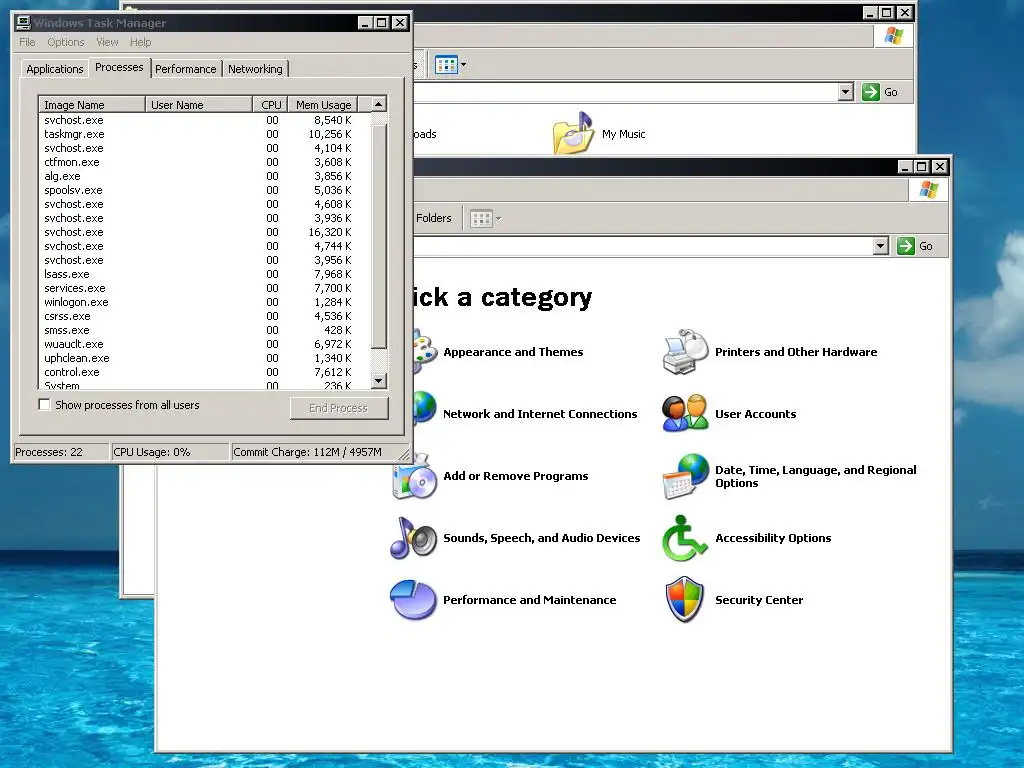Switch to the Performance tab
The width and height of the screenshot is (1024, 768).
tap(185, 69)
